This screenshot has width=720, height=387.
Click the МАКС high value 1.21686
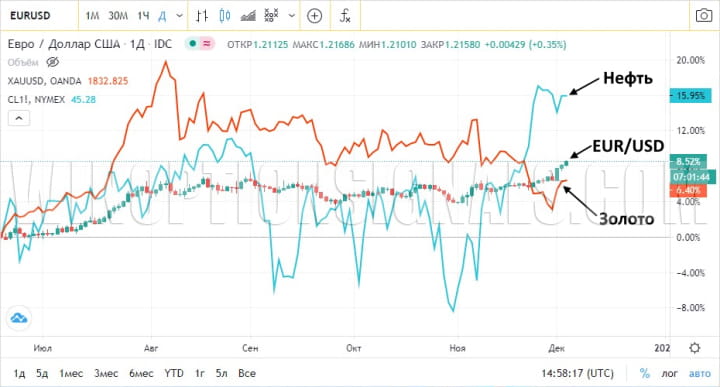[x=337, y=45]
